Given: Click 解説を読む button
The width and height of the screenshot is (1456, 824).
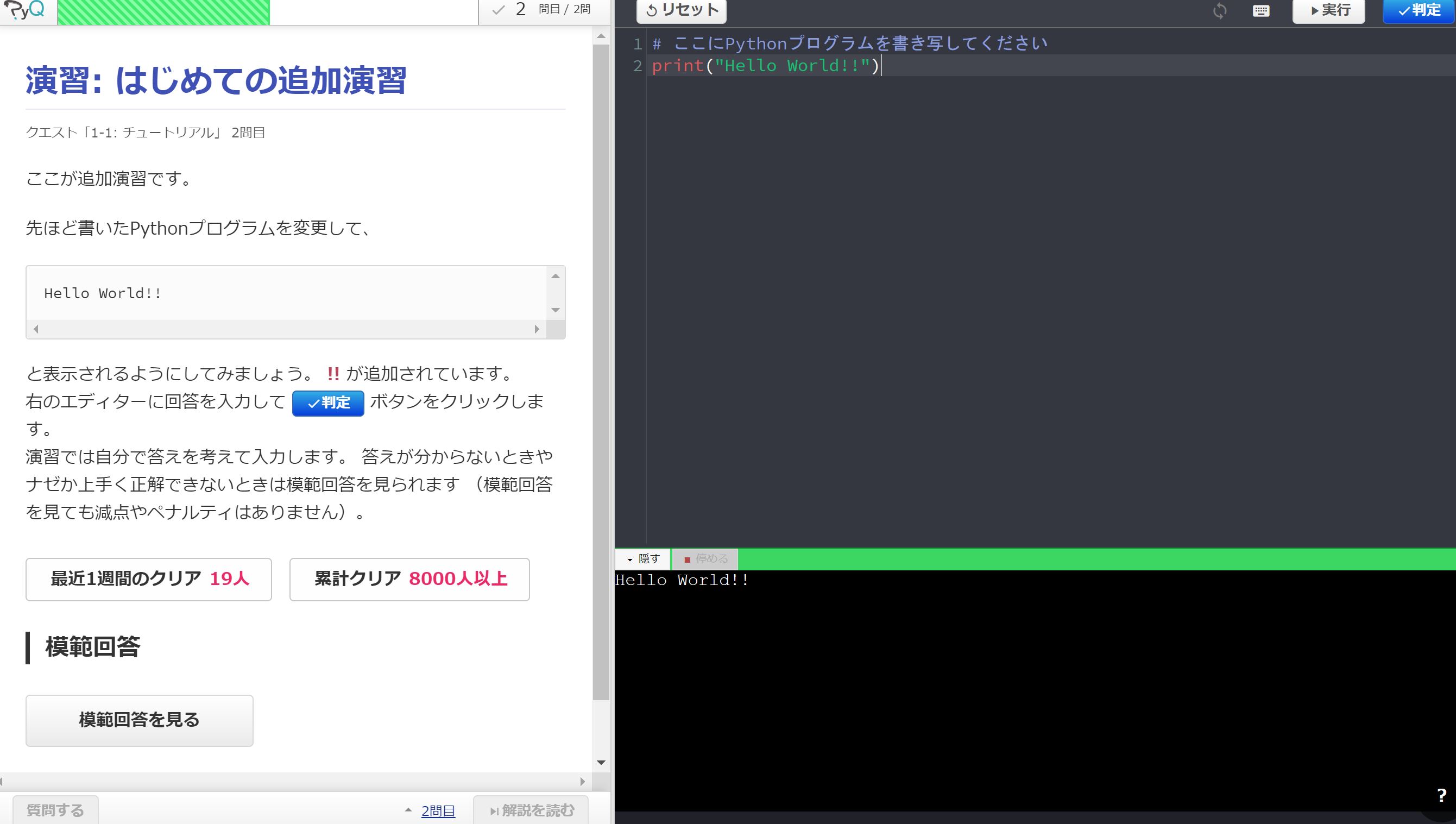Looking at the screenshot, I should coord(531,810).
